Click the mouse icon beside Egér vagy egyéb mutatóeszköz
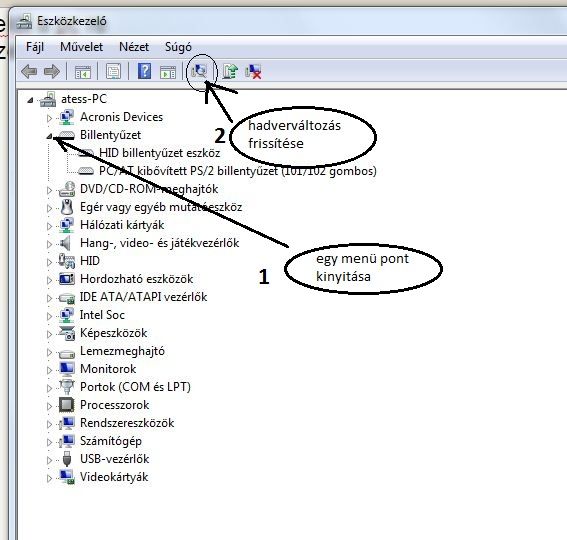The width and height of the screenshot is (567, 540). (x=67, y=207)
